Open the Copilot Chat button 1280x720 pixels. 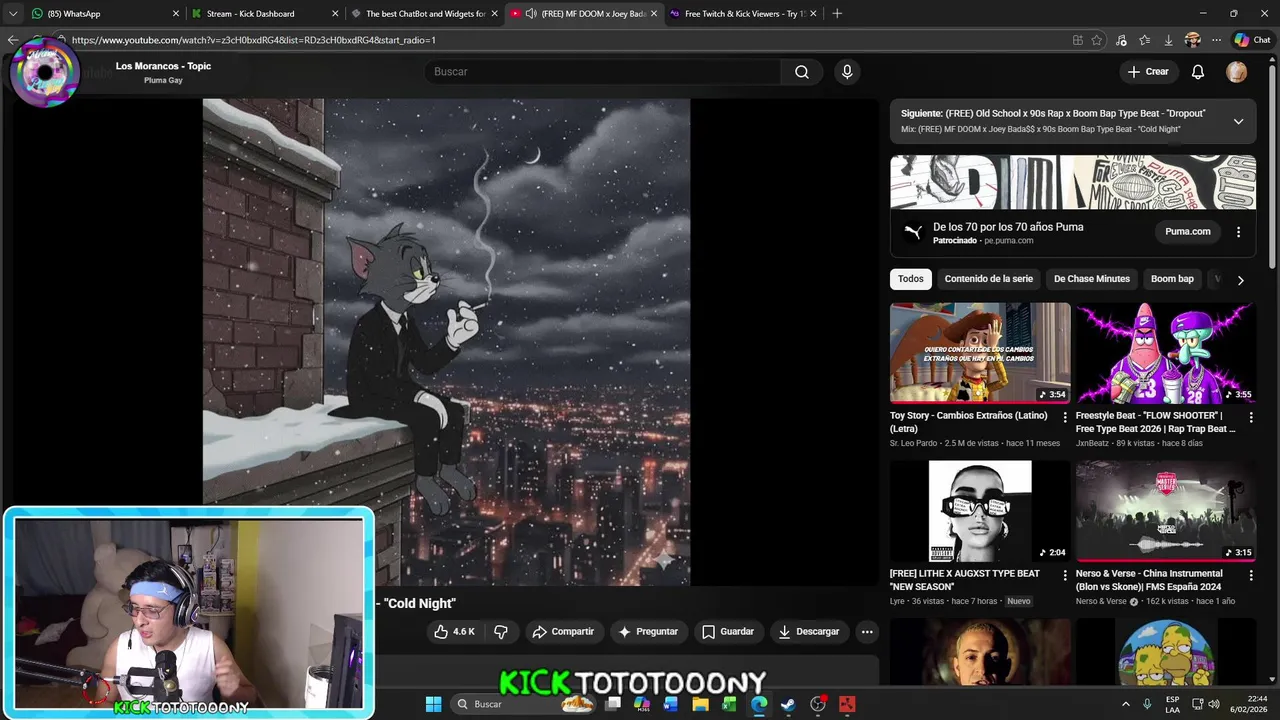(1252, 40)
